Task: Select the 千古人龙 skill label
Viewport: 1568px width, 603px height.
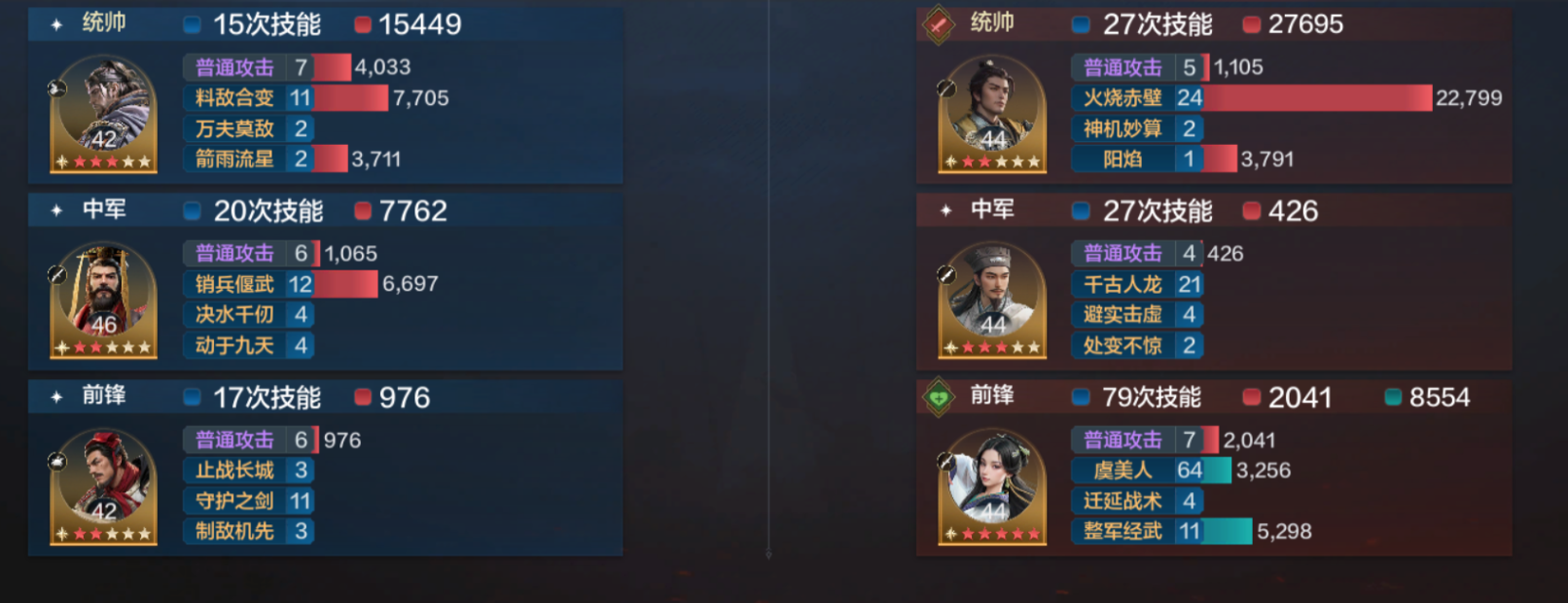Action: [1123, 284]
